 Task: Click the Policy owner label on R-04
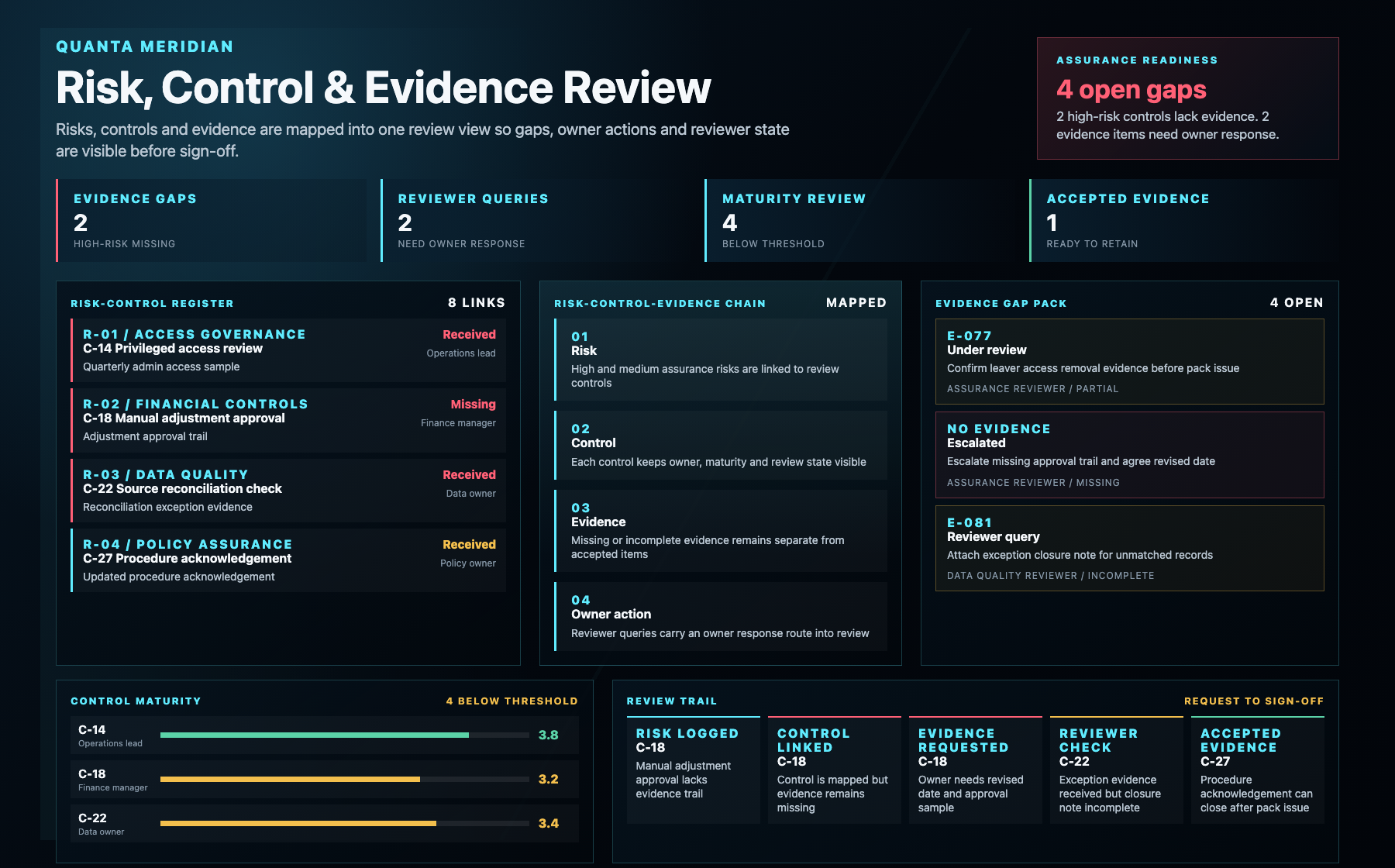click(468, 563)
